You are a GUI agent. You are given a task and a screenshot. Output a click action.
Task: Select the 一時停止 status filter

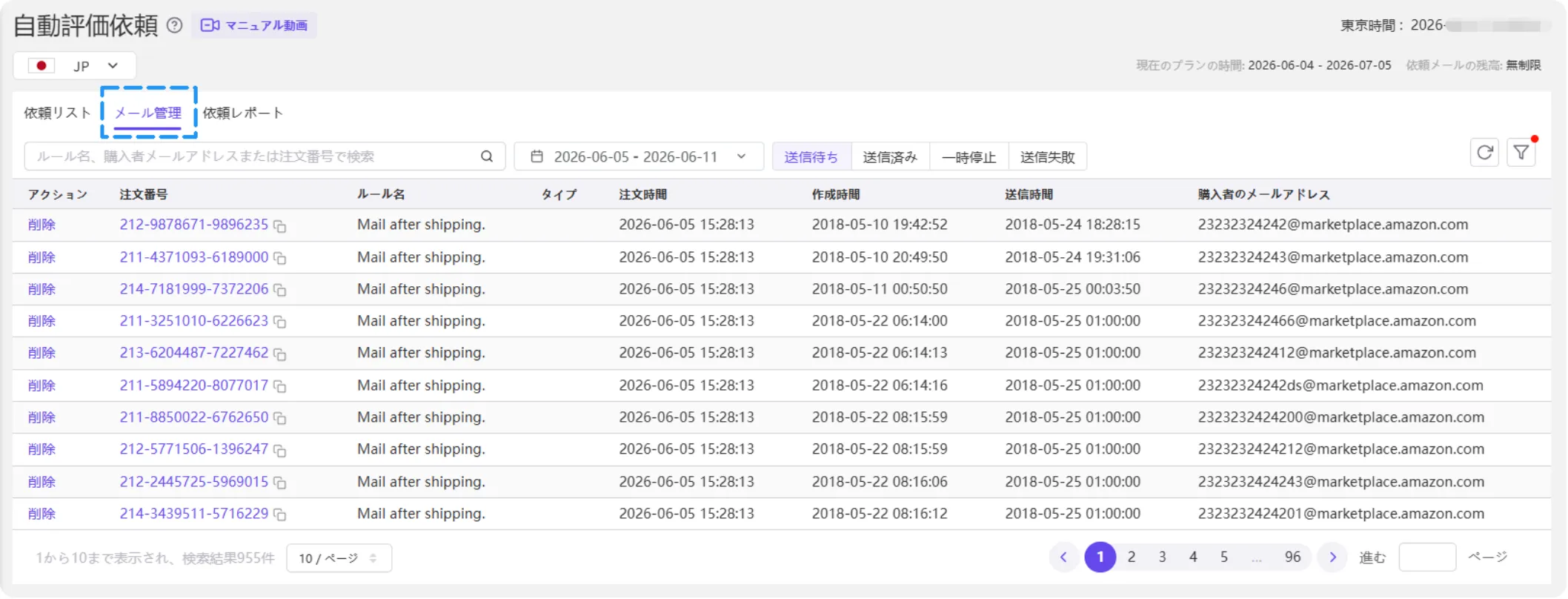click(x=969, y=157)
